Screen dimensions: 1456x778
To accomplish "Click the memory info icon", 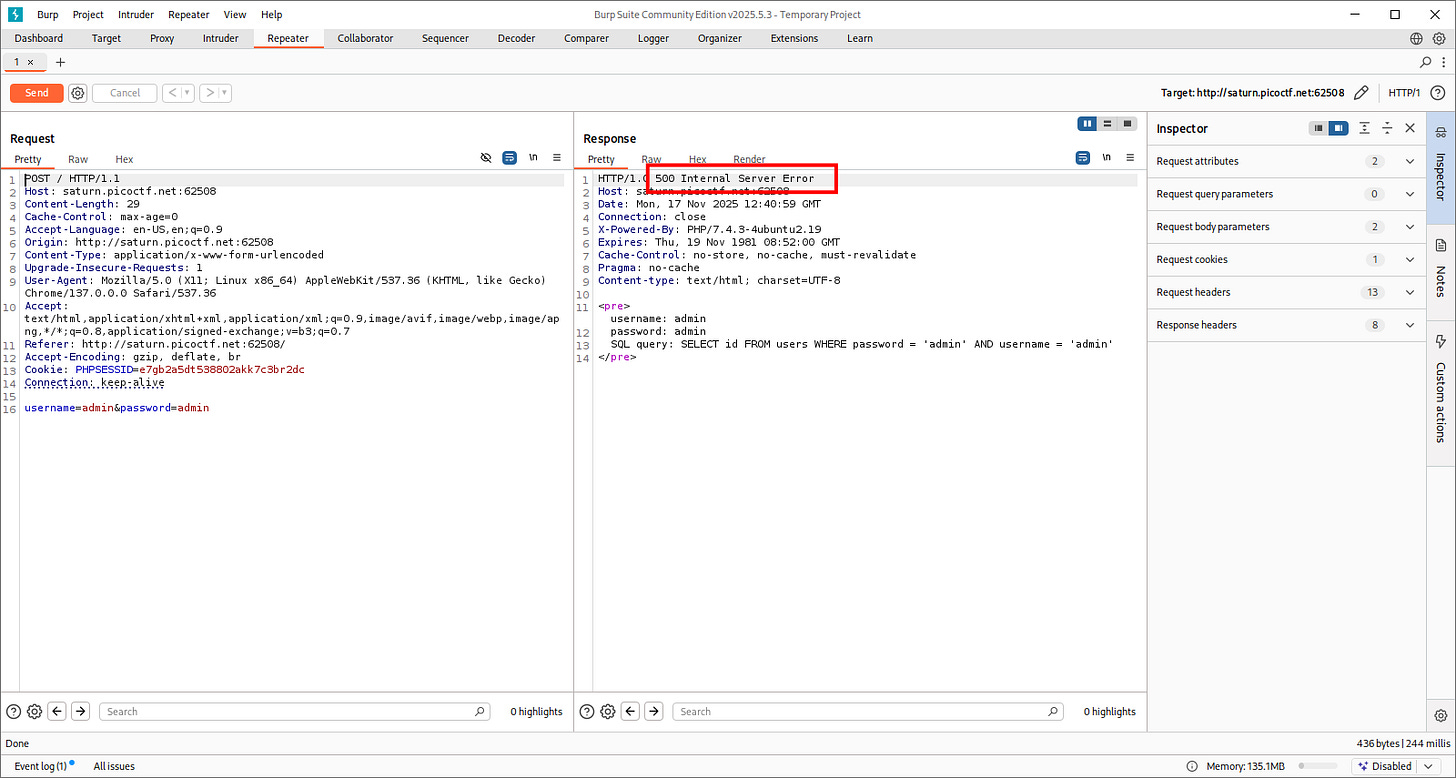I will point(1192,766).
